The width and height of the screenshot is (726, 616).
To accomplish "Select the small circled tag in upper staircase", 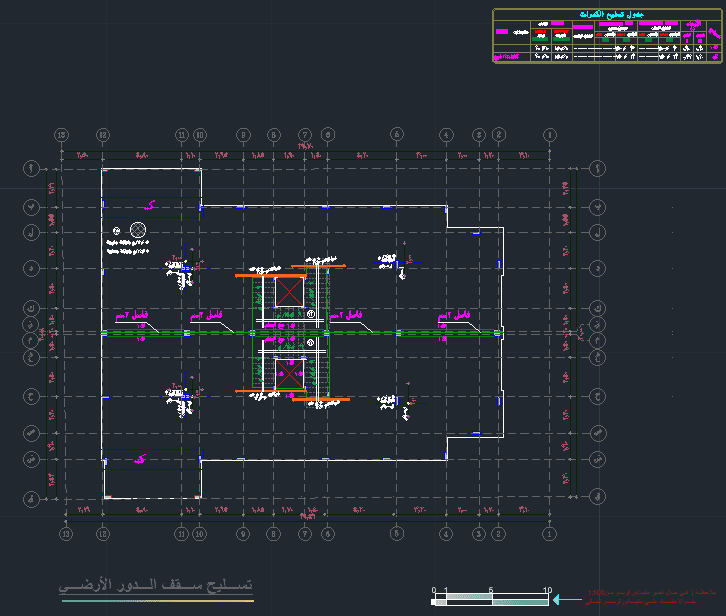I will [311, 314].
